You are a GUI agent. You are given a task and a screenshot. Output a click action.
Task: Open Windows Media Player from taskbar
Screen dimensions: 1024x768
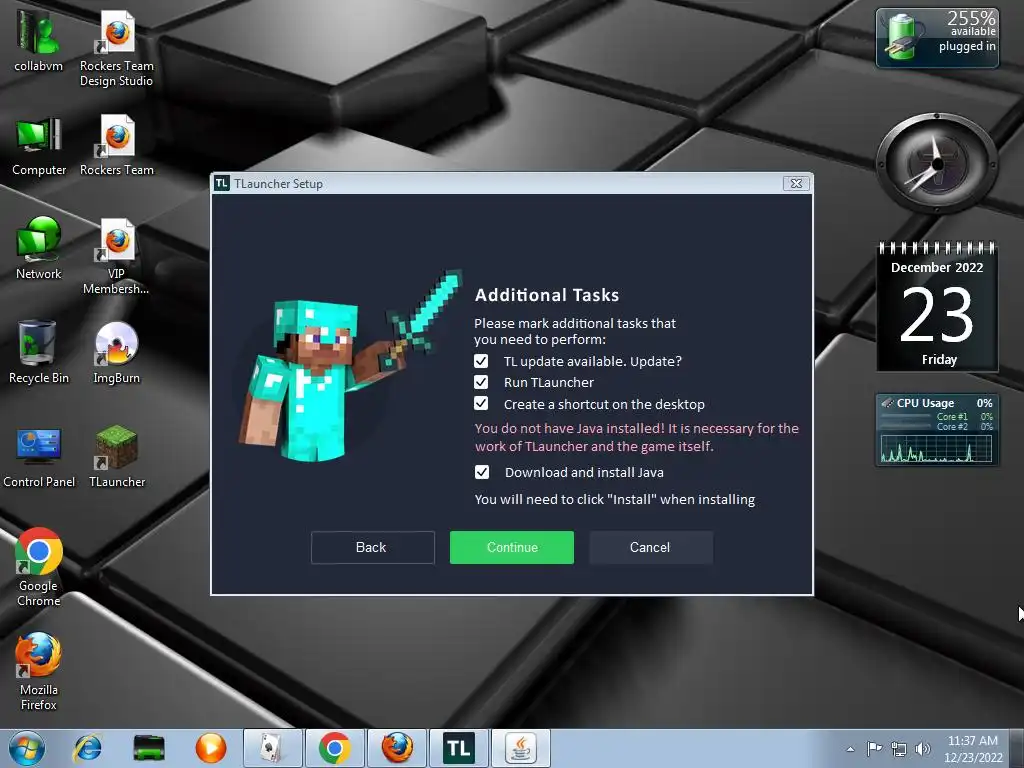[210, 748]
